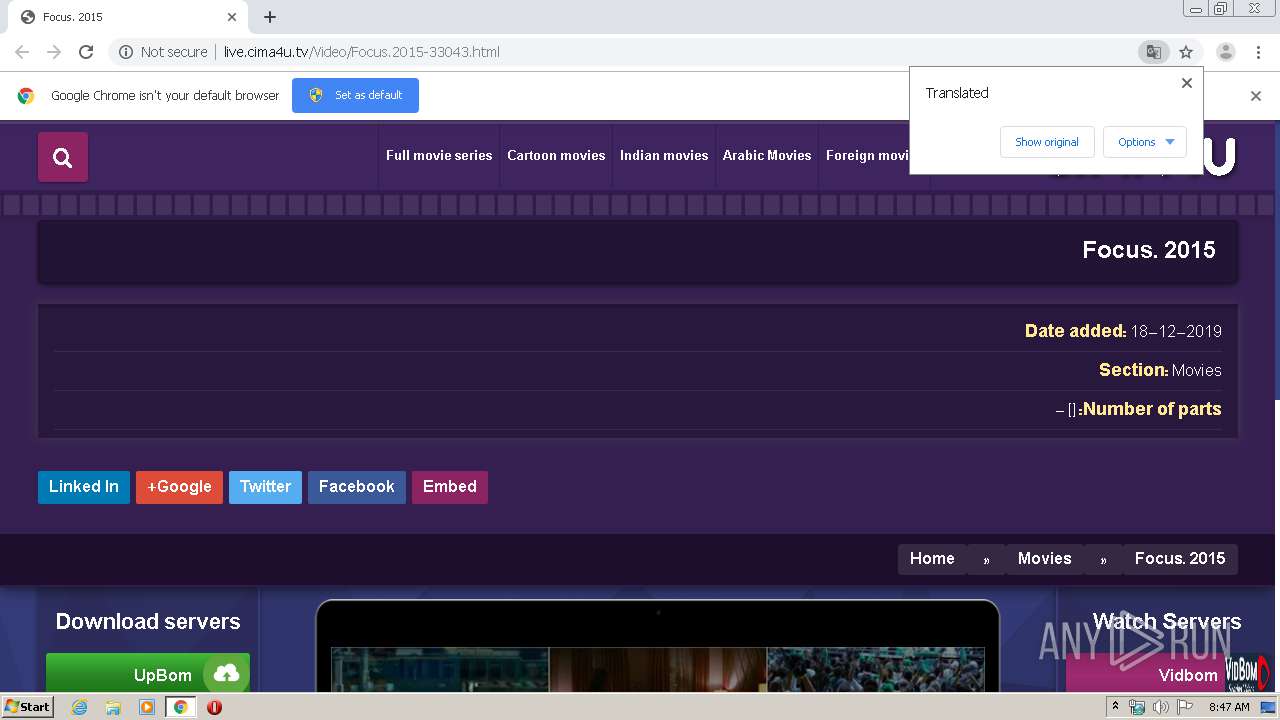This screenshot has width=1280, height=720.
Task: Open Foreign movies menu item
Action: point(867,155)
